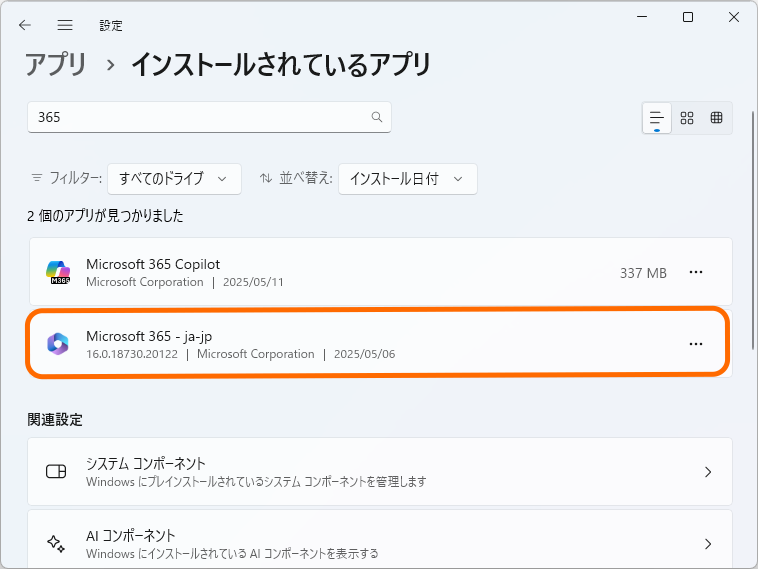758x569 pixels.
Task: Click the 2025/05/06 install date
Action: [364, 354]
